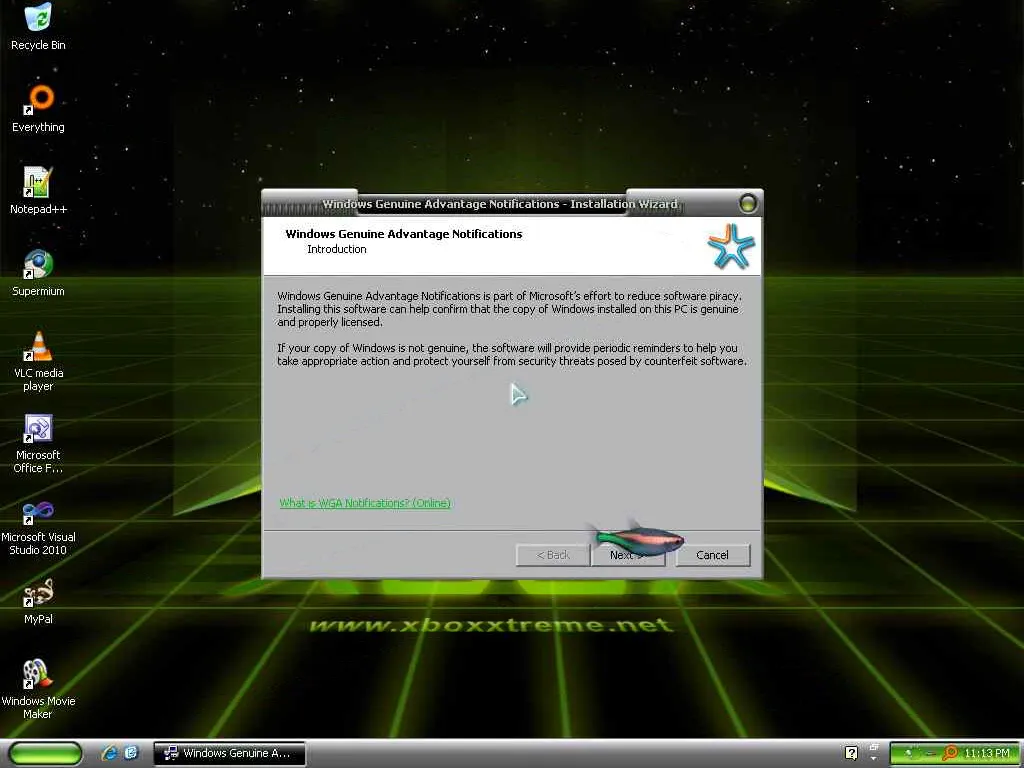
Task: Cancel the WGA installation wizard
Action: pos(712,555)
